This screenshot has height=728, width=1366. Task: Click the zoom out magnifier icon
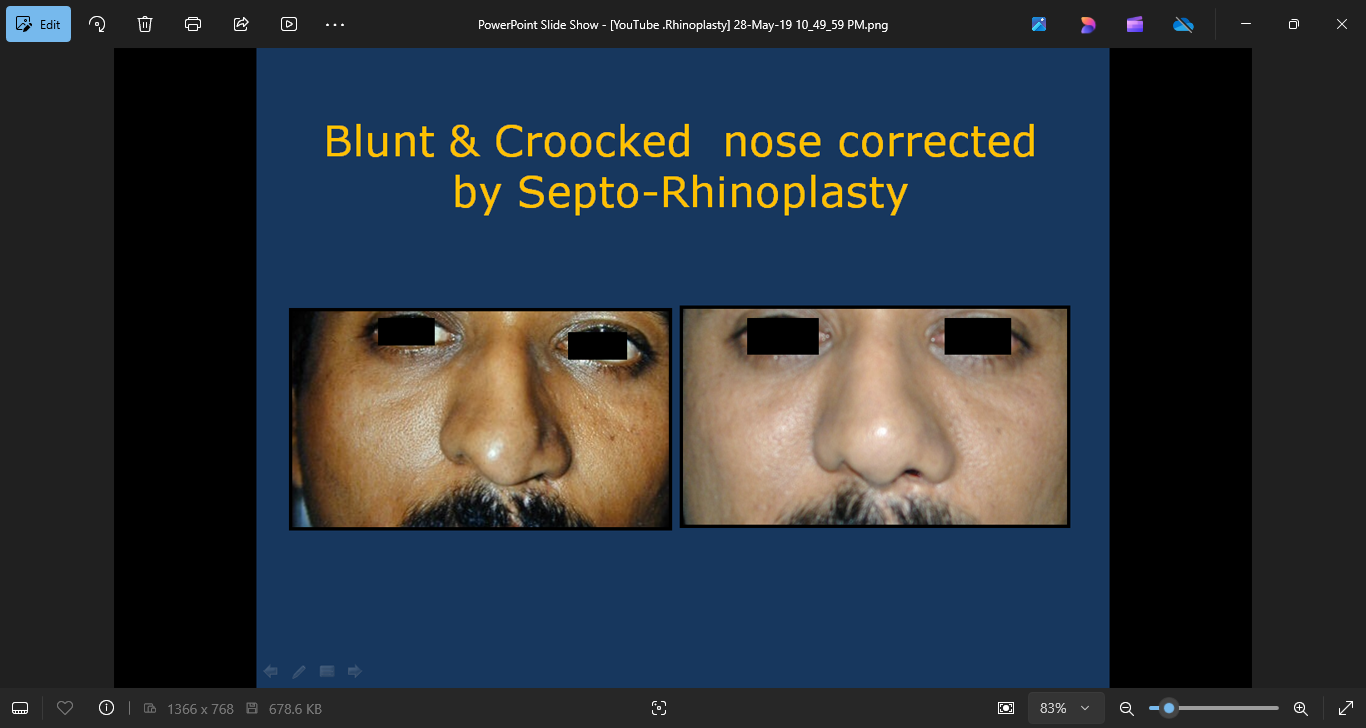click(1126, 708)
